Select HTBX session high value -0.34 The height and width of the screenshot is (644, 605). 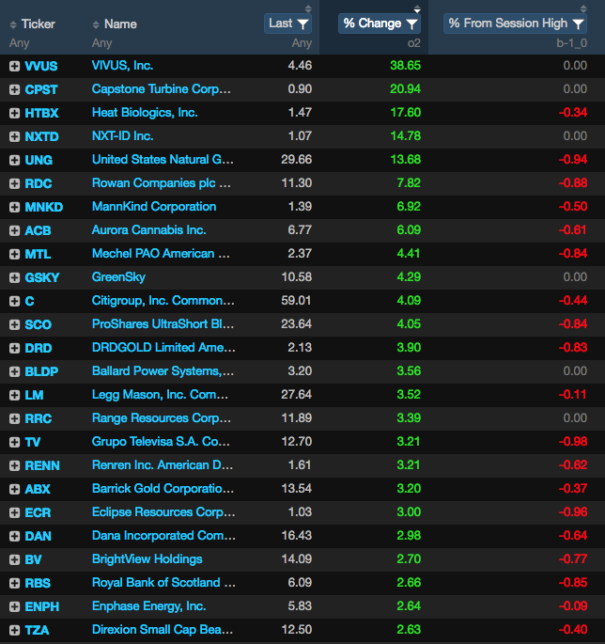pyautogui.click(x=573, y=113)
